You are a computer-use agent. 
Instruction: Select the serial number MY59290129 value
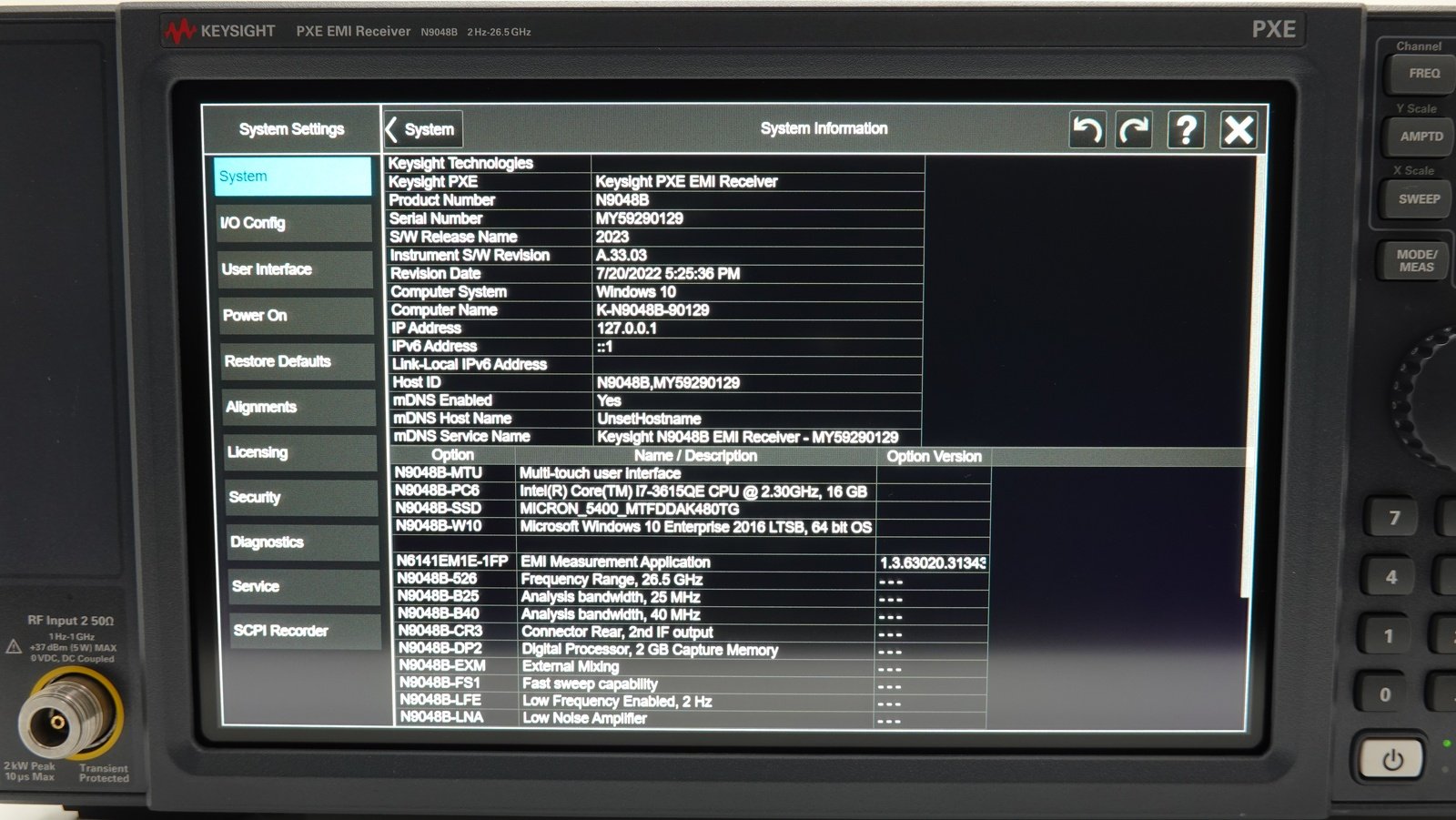[x=640, y=218]
